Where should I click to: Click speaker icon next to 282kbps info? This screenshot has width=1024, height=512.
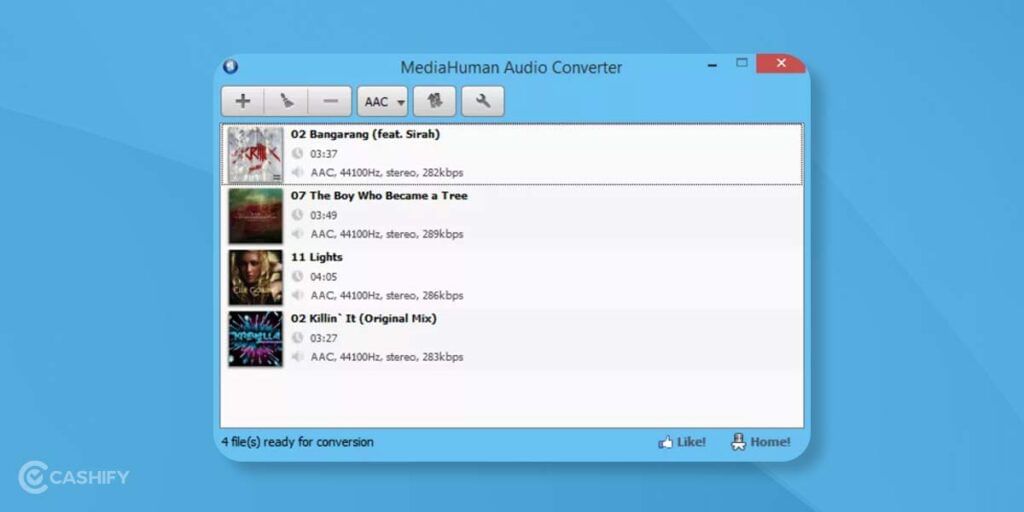coord(298,172)
